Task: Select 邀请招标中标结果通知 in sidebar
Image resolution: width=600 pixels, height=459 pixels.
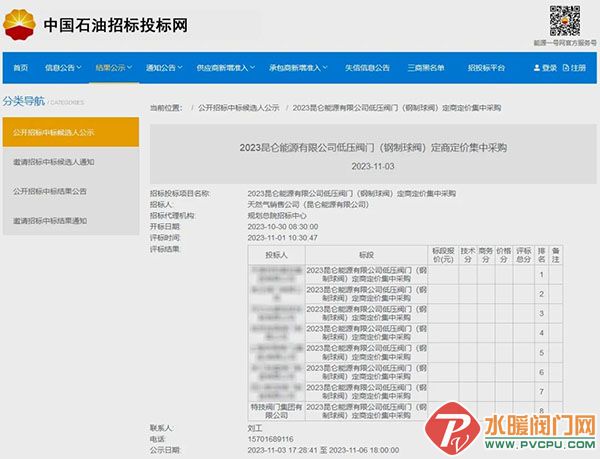Action: 71,221
